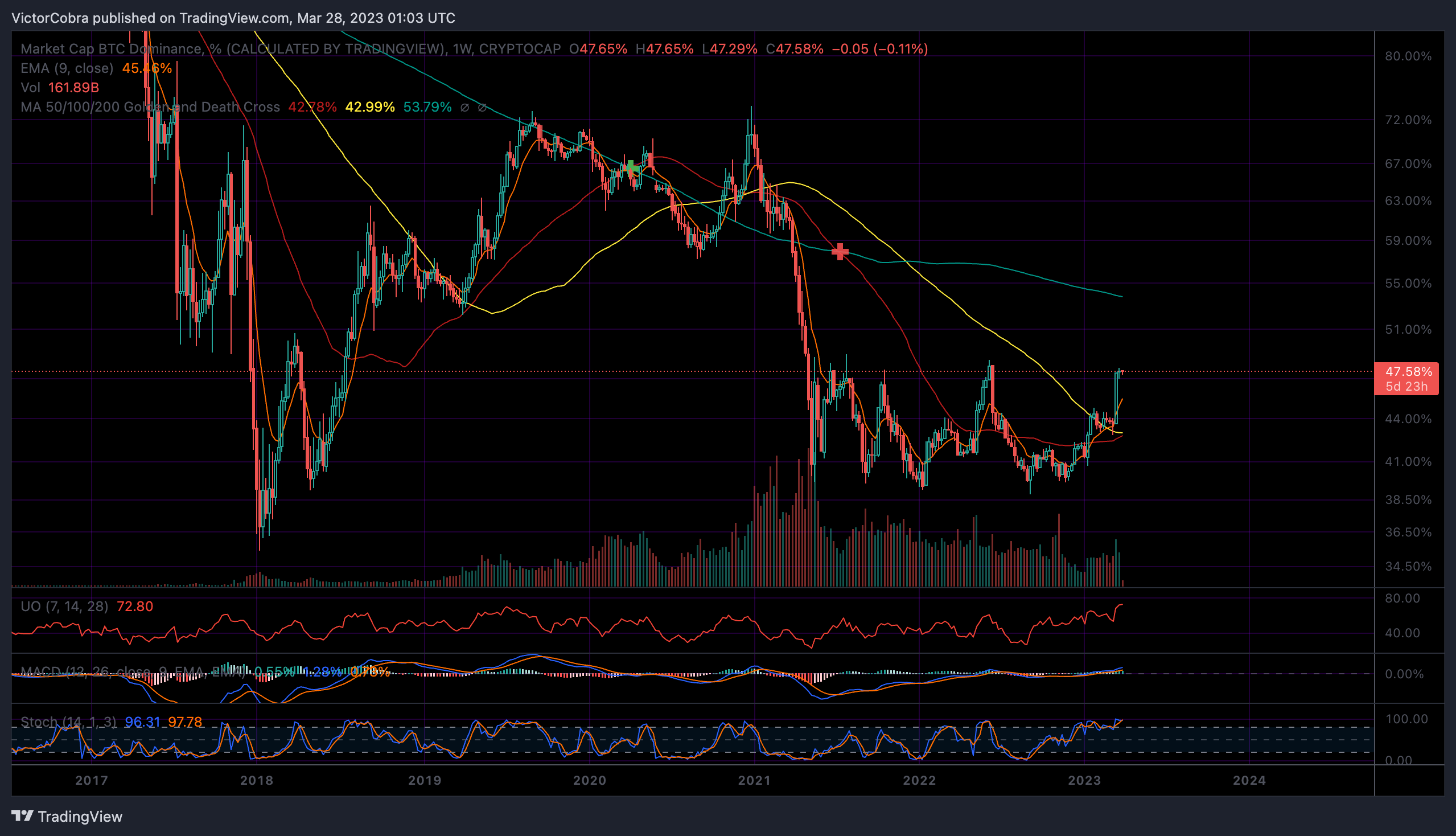
Task: Click the 5d 23h countdown in the price label
Action: coord(1406,387)
